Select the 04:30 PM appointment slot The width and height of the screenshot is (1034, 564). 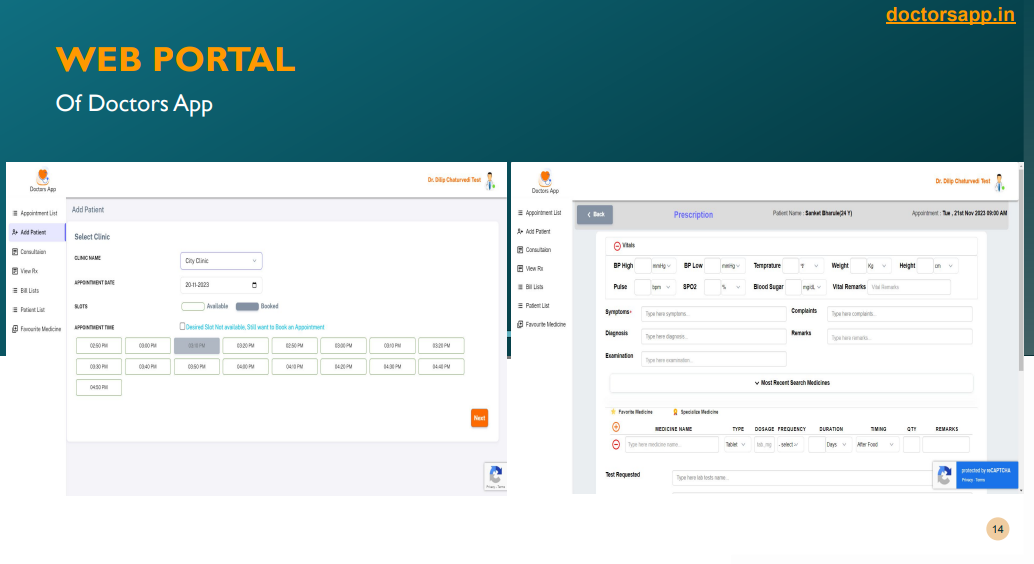(x=392, y=366)
